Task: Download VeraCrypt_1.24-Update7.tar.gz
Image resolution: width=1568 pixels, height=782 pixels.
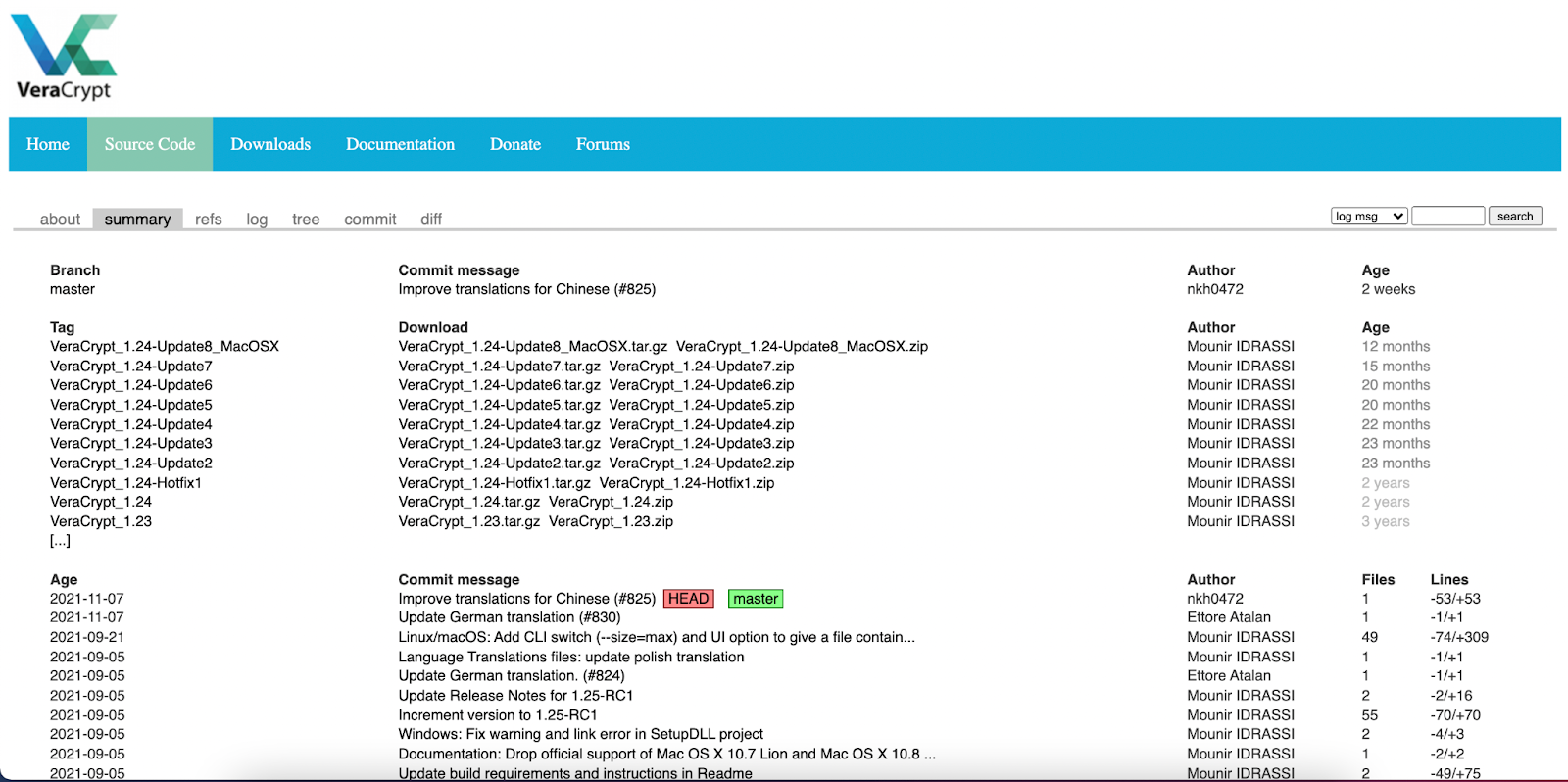Action: click(499, 366)
